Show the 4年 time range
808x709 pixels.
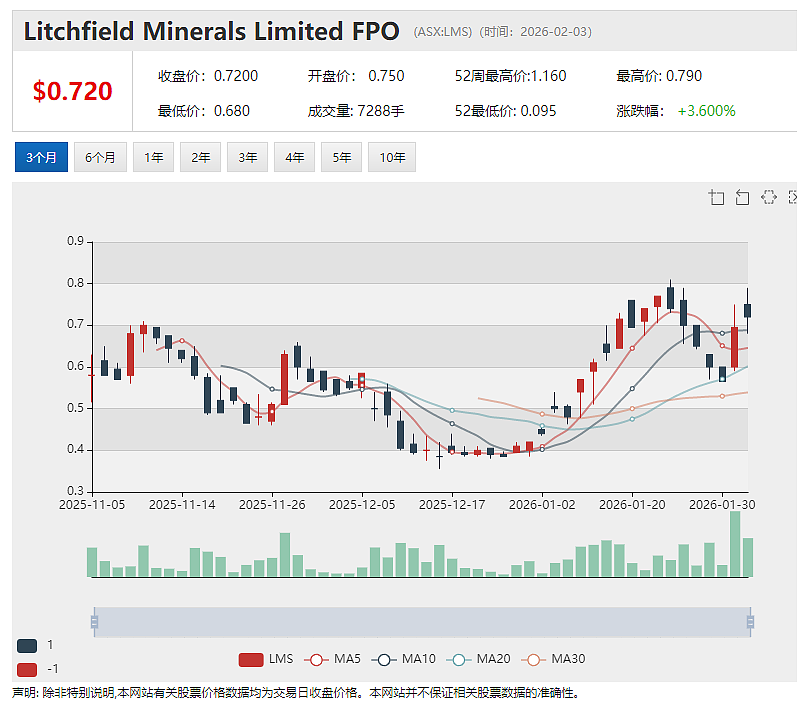pos(294,157)
